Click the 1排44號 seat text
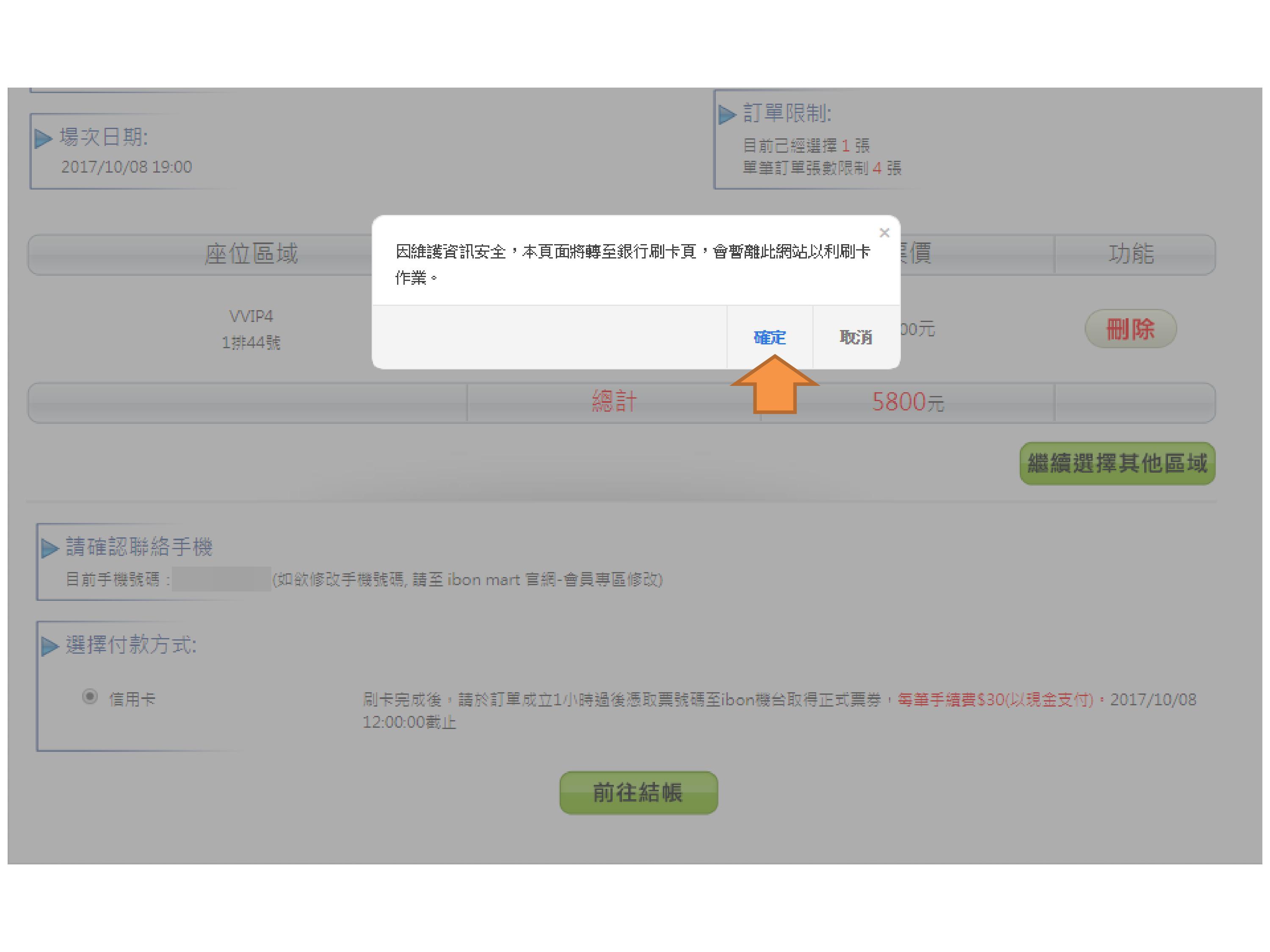Screen dimensions: 1270x952 [251, 343]
